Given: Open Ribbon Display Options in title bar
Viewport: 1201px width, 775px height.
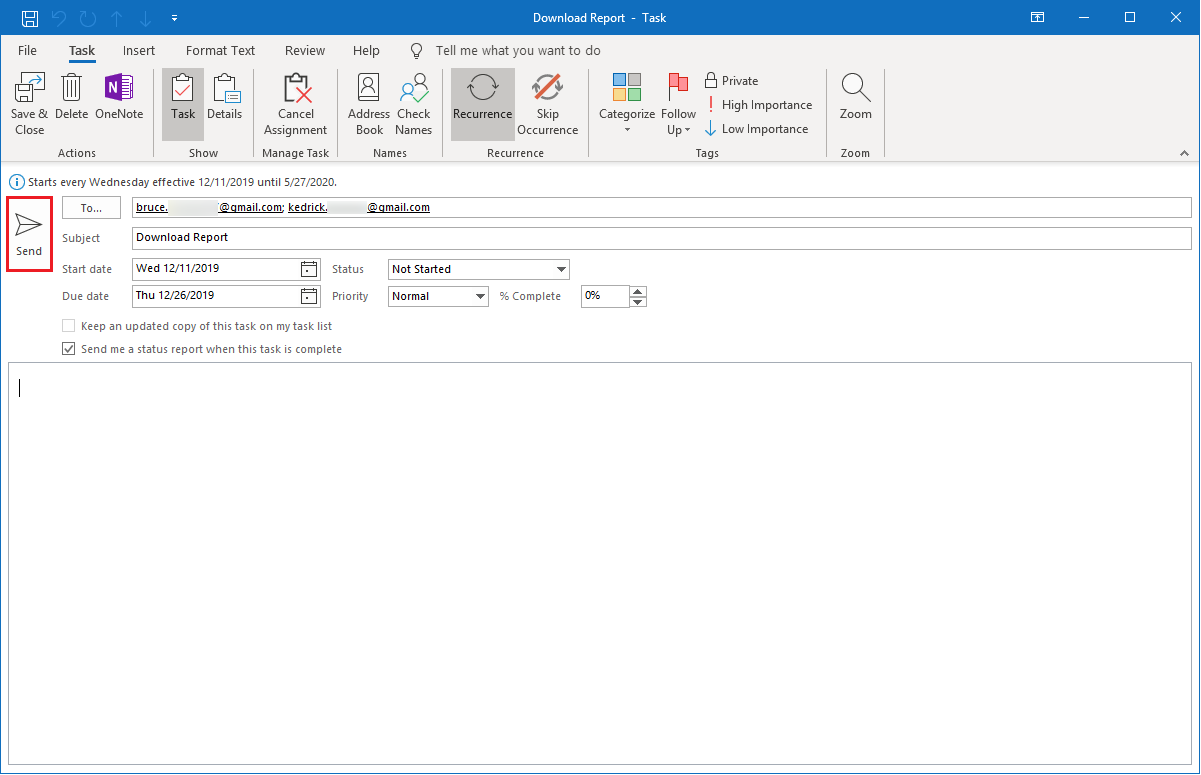Looking at the screenshot, I should [1039, 18].
